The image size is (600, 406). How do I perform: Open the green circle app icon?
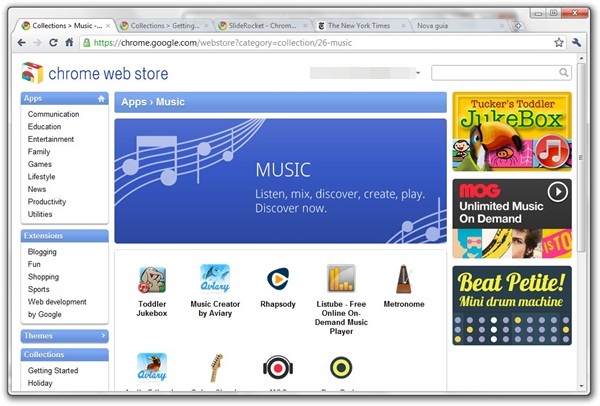(341, 368)
